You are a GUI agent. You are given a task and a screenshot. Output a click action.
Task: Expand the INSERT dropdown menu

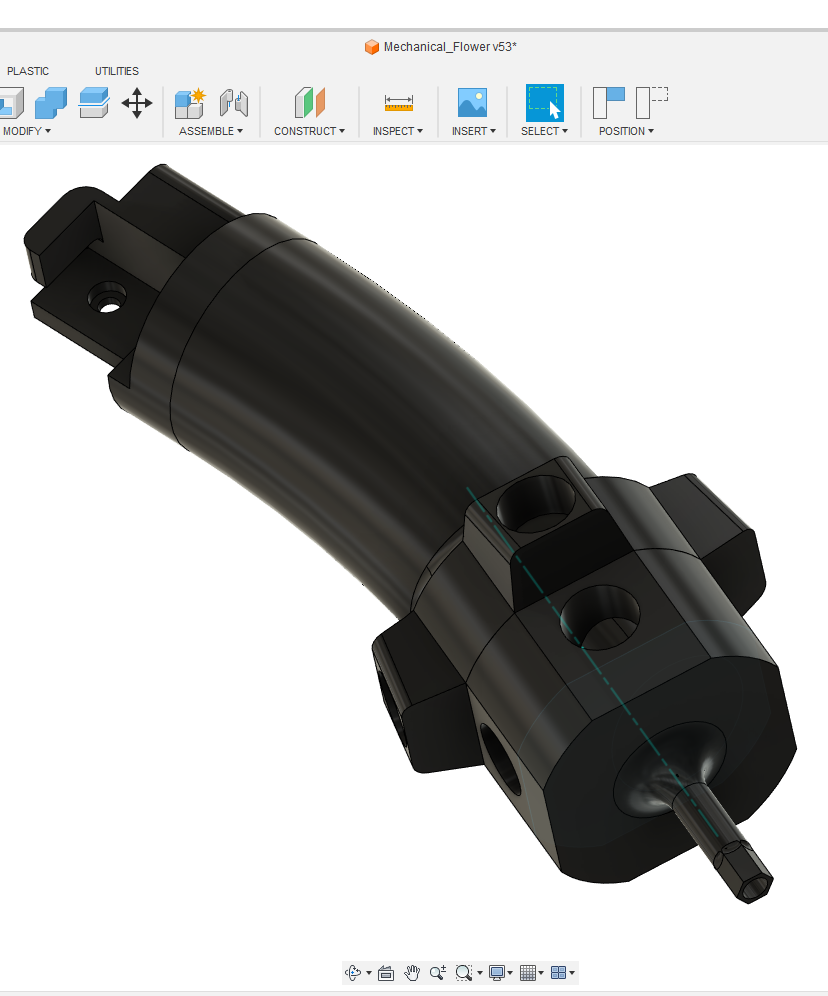point(474,131)
